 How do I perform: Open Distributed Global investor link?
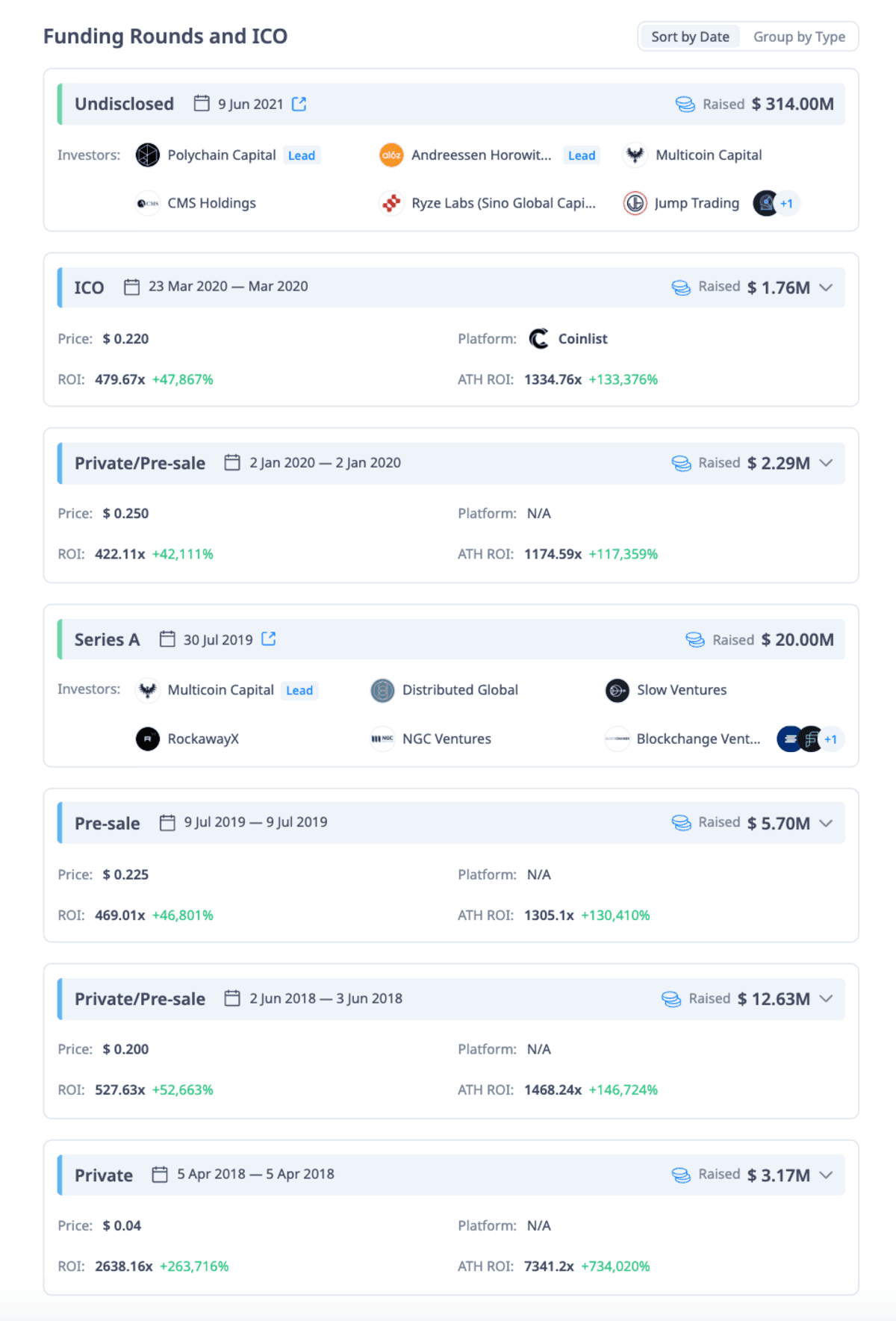460,690
